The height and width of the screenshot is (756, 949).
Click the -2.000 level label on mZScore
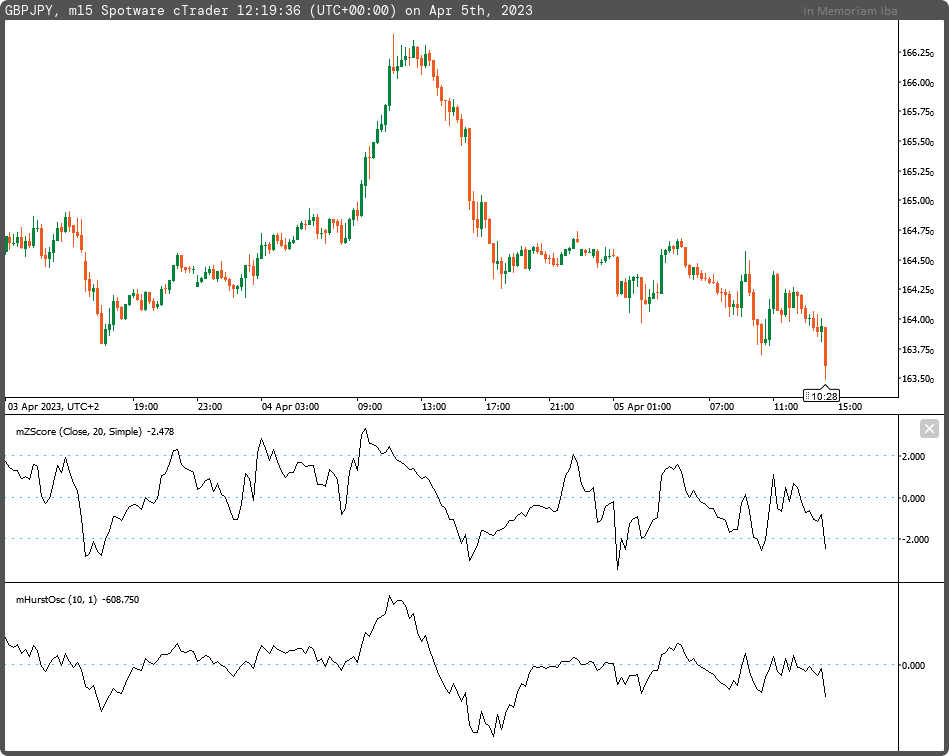pos(915,539)
